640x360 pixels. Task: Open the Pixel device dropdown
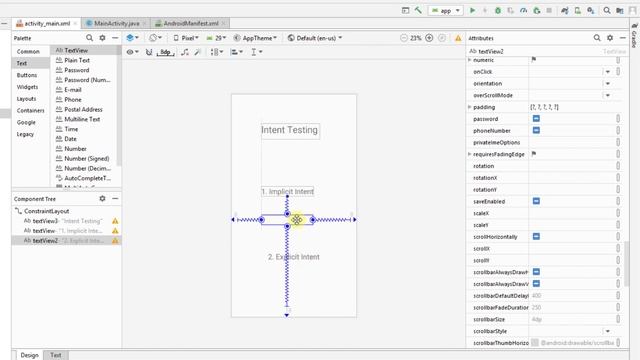[x=186, y=38]
